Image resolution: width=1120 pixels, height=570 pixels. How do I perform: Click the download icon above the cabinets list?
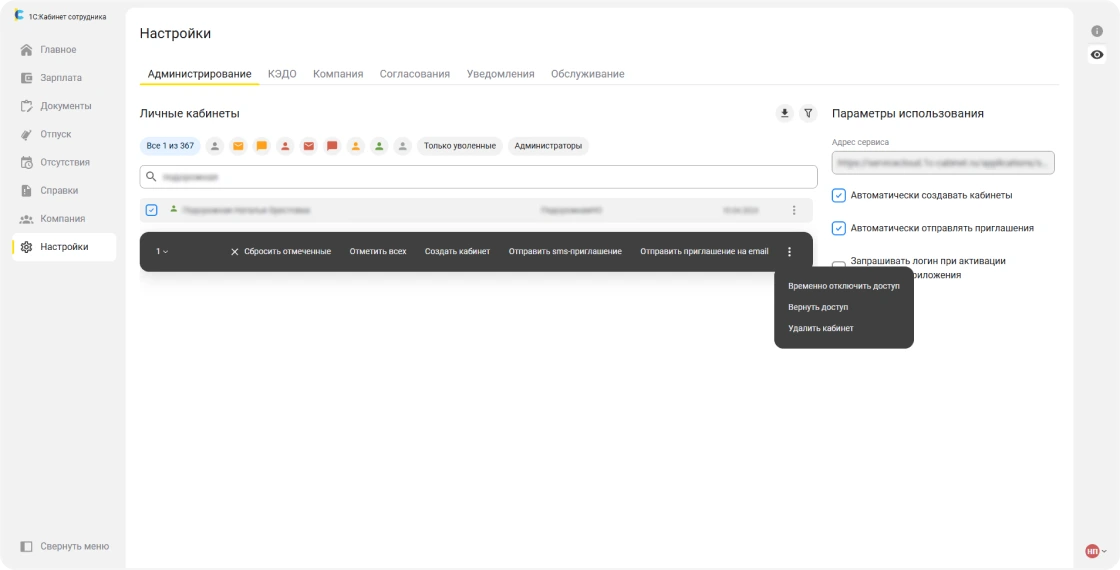pos(784,114)
